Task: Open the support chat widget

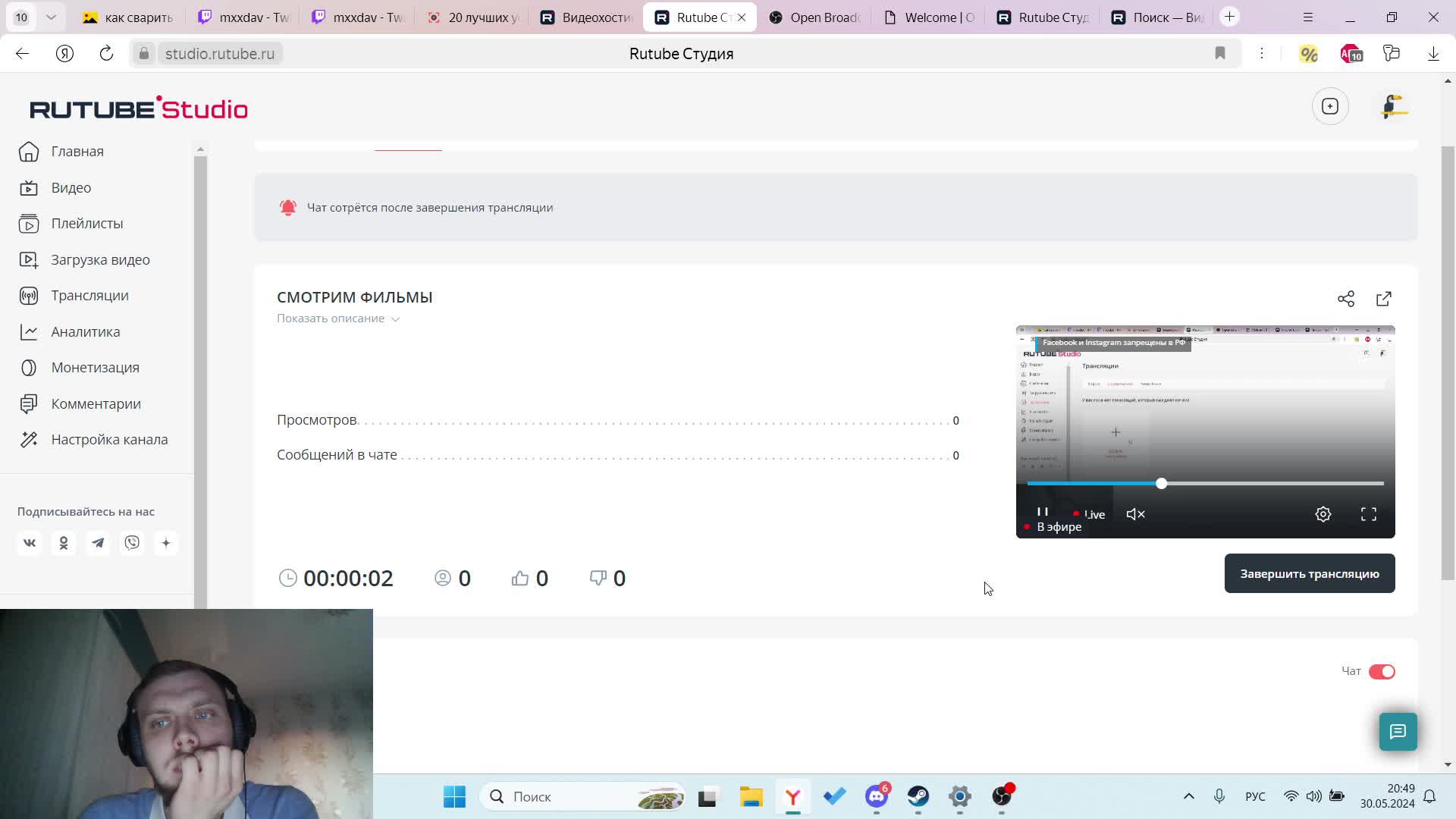Action: (1398, 732)
